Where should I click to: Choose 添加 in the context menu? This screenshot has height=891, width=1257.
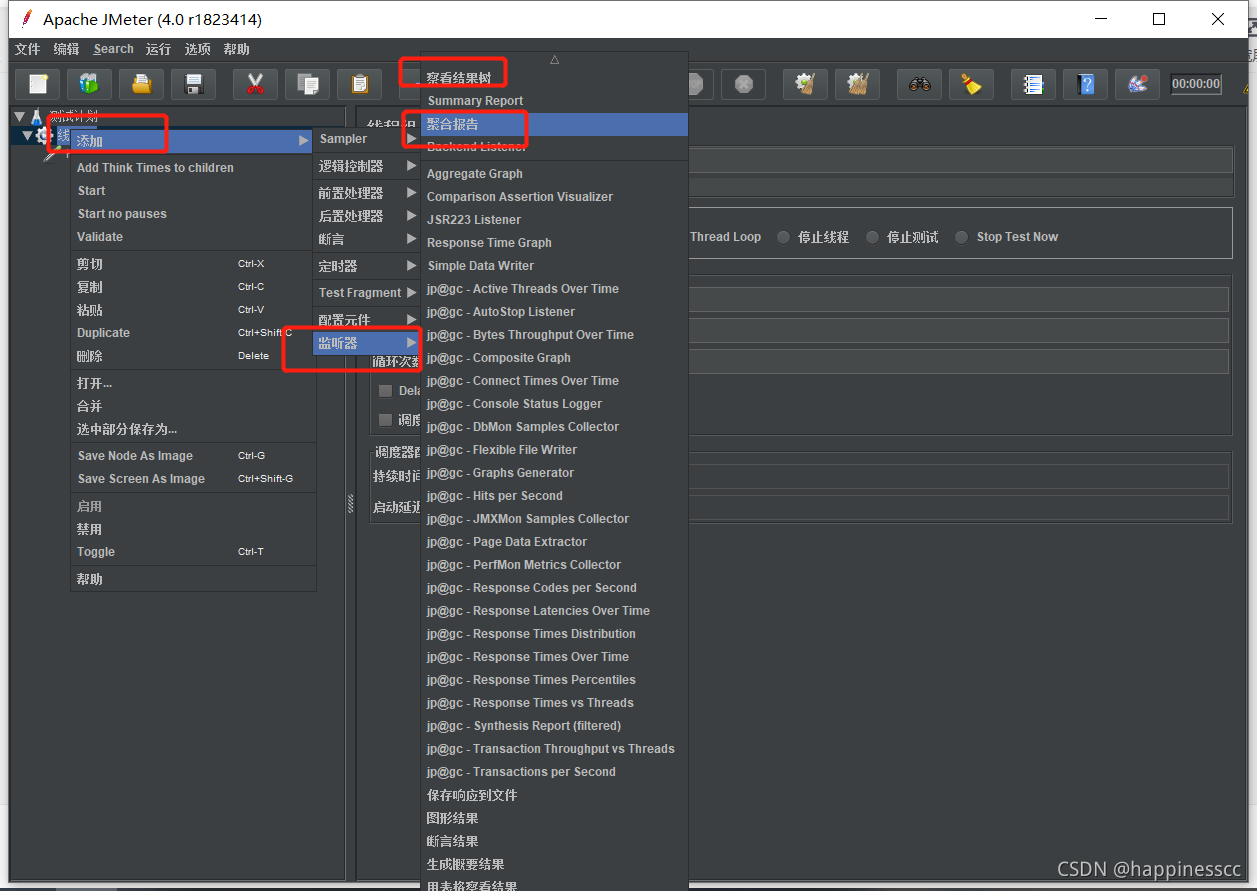point(192,141)
